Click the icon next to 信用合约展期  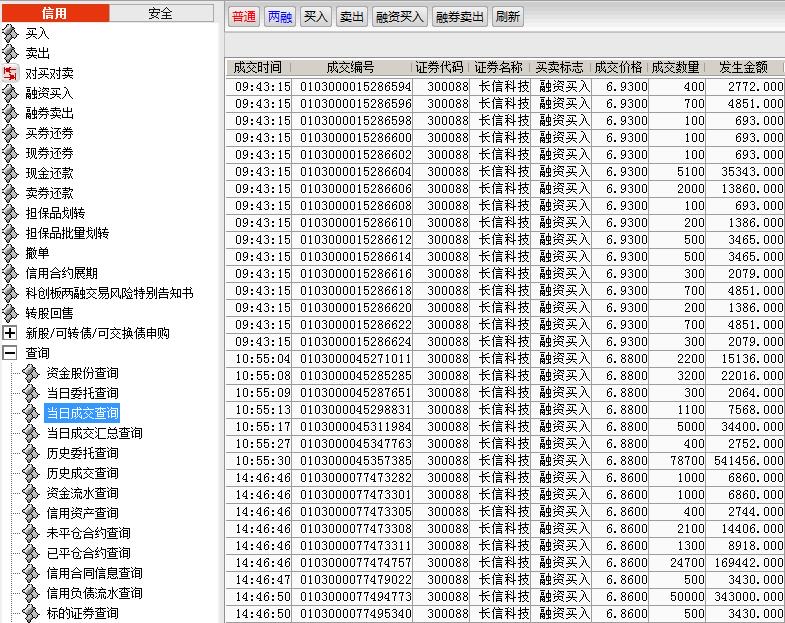point(10,273)
